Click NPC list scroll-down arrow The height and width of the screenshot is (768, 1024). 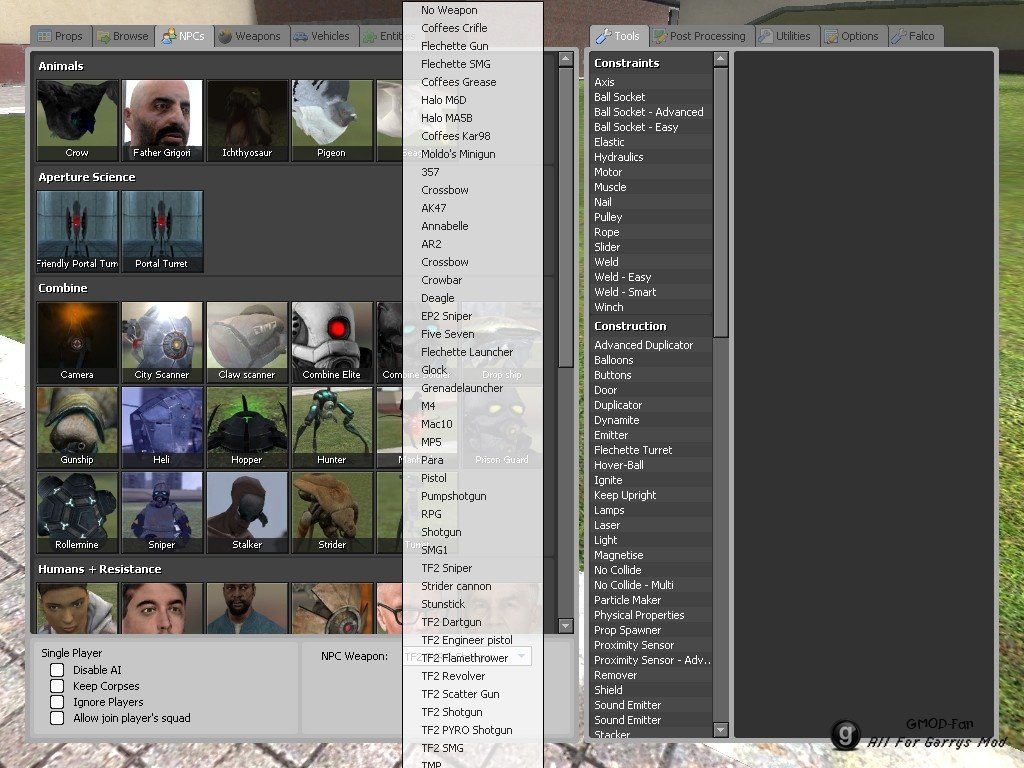566,626
